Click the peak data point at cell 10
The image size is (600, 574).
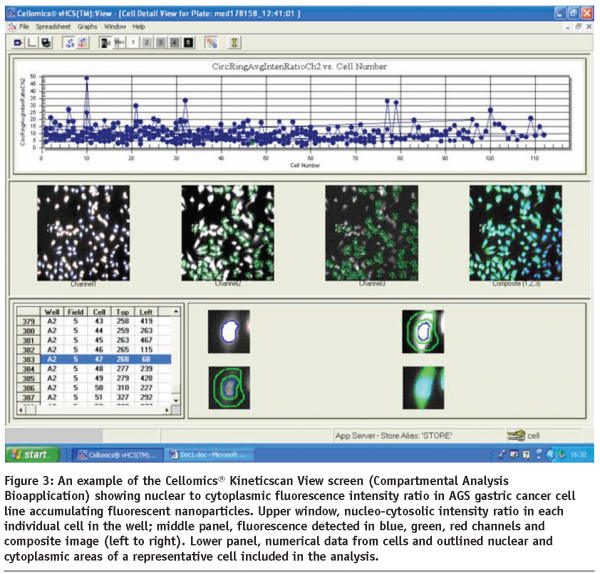coord(87,78)
